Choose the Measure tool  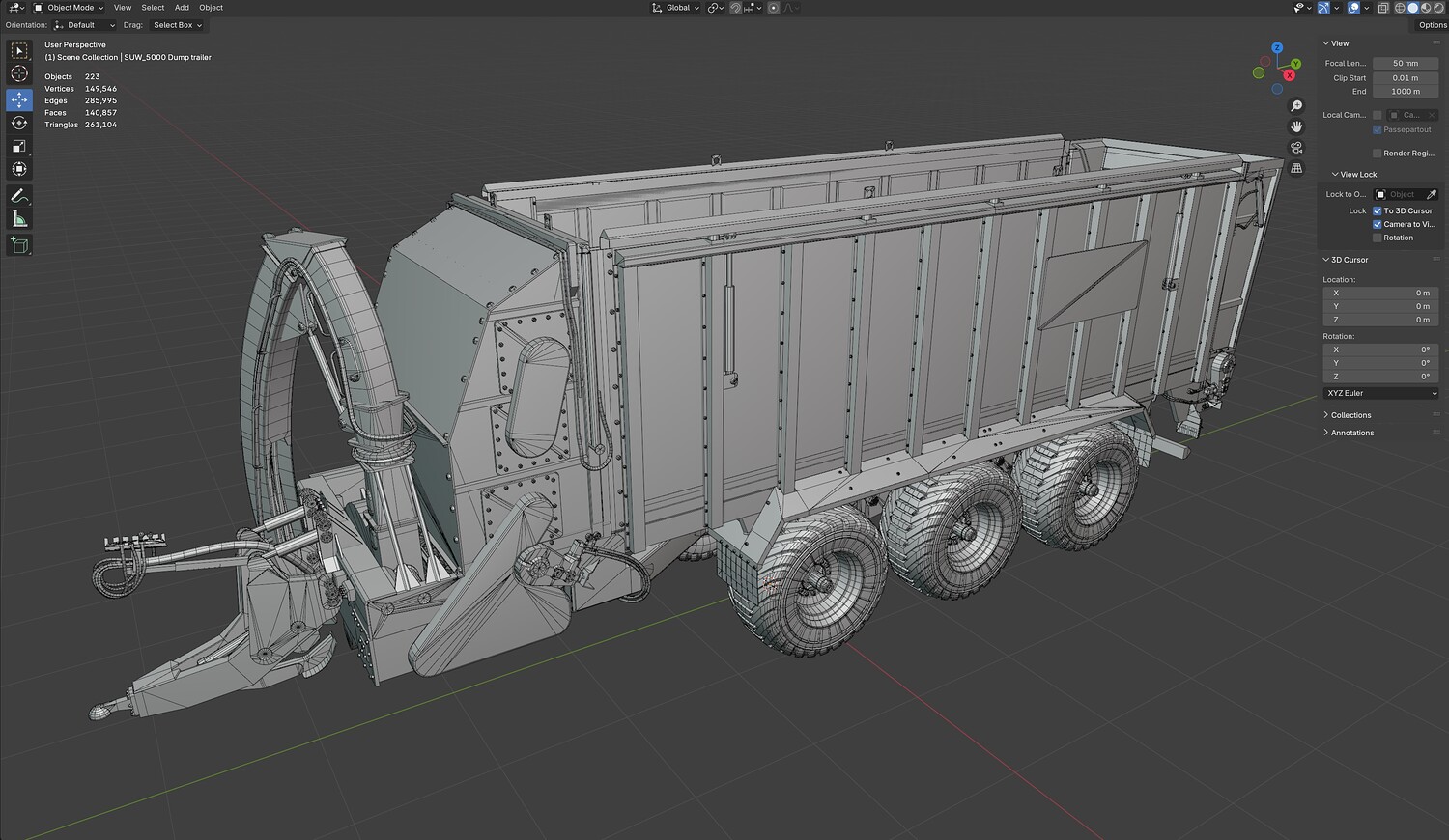tap(19, 219)
